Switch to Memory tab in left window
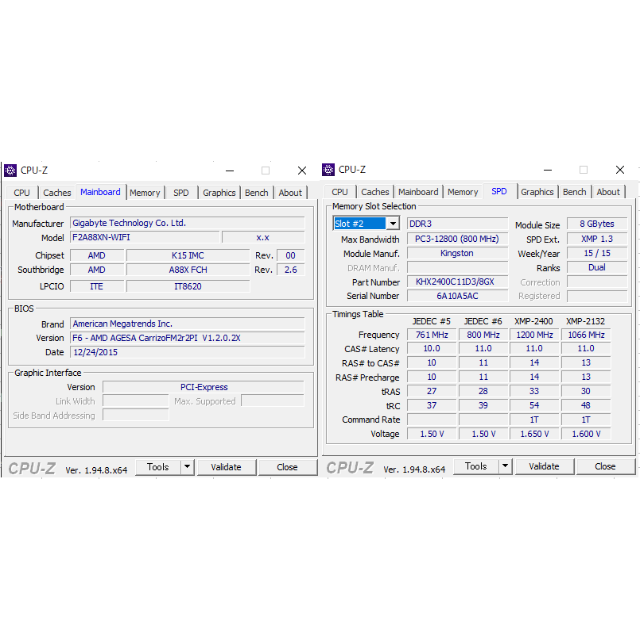This screenshot has height=640, width=640. click(145, 193)
